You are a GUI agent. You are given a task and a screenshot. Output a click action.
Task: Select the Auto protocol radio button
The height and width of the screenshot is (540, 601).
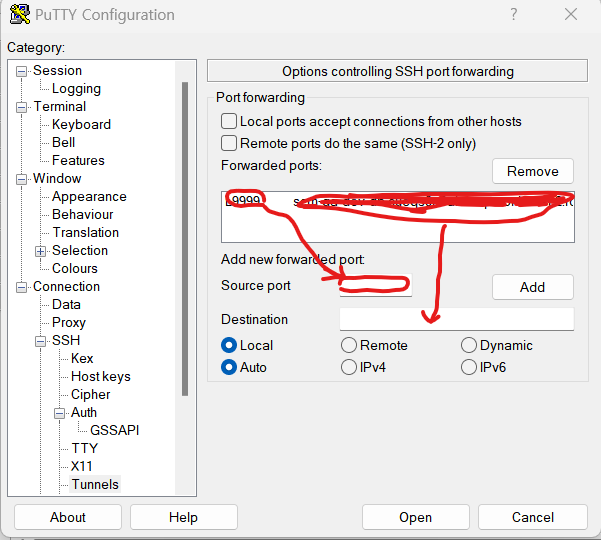(229, 367)
